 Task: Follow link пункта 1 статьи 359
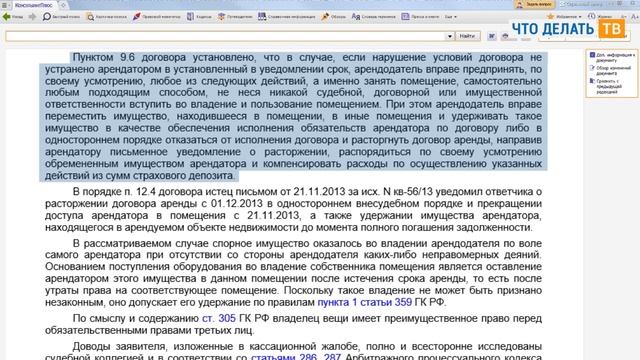coord(364,302)
